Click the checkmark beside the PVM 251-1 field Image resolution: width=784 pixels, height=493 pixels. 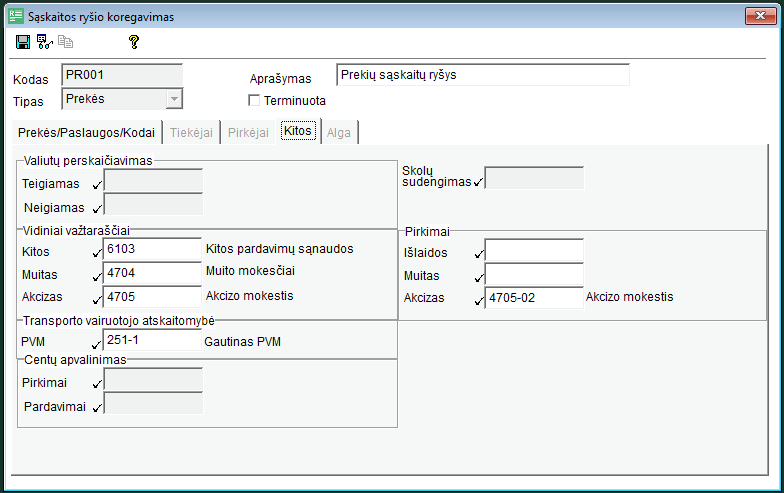click(97, 344)
